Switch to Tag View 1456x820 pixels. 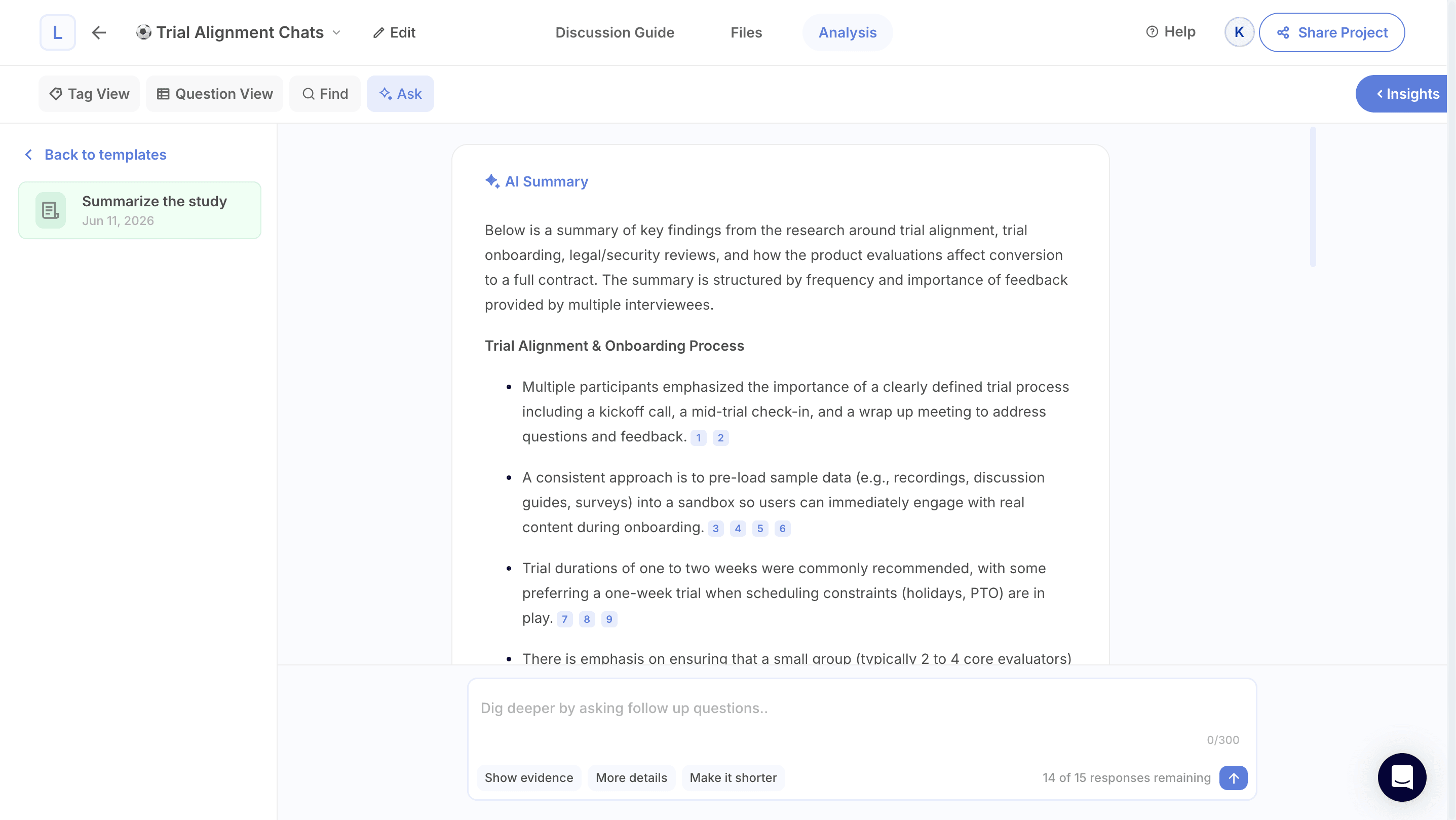pos(89,93)
